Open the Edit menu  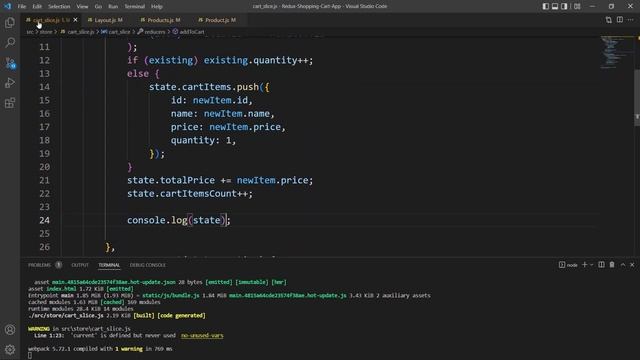(37, 7)
